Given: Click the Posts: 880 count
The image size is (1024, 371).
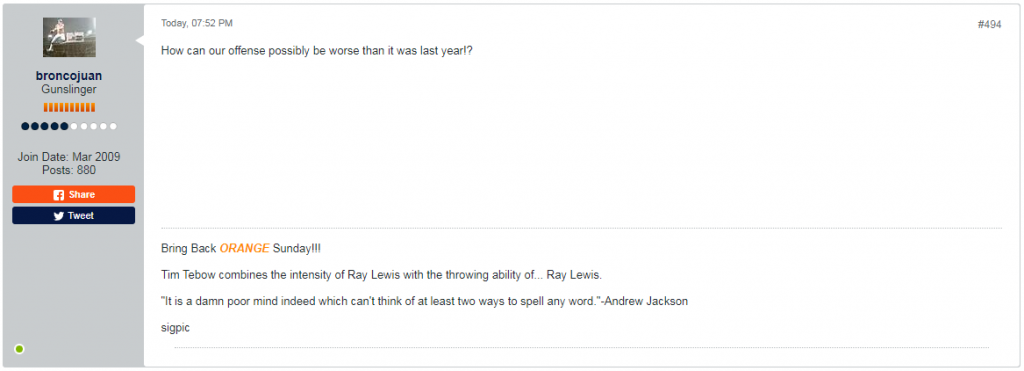Looking at the screenshot, I should [69, 170].
